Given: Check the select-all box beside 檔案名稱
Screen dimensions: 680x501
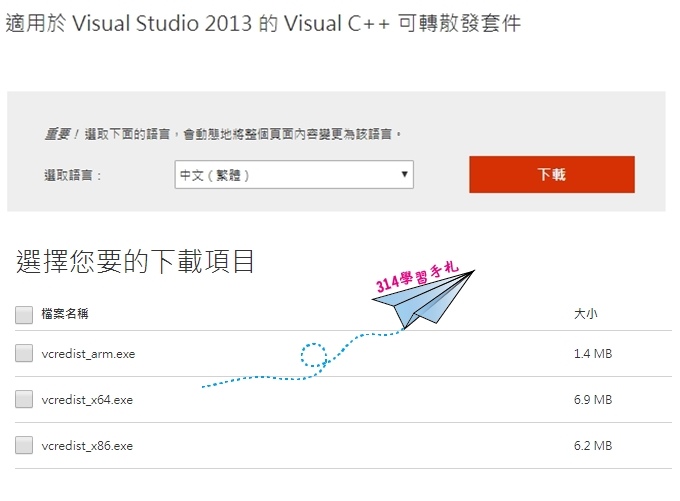Looking at the screenshot, I should (24, 314).
